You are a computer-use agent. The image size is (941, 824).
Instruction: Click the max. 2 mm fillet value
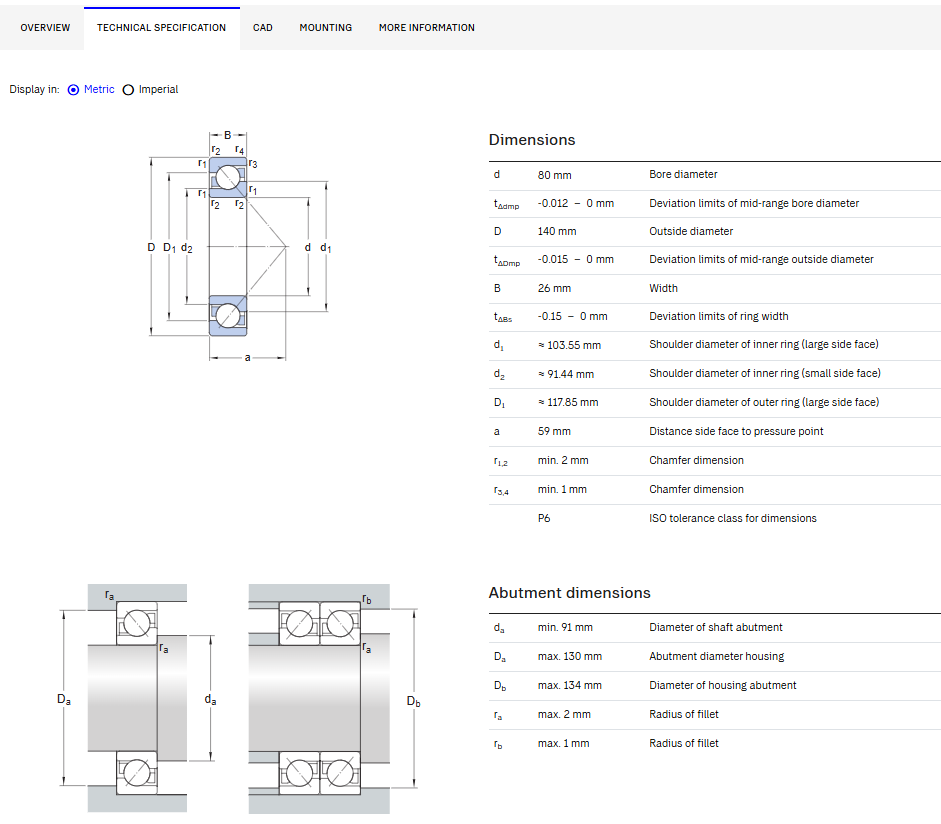tap(564, 714)
